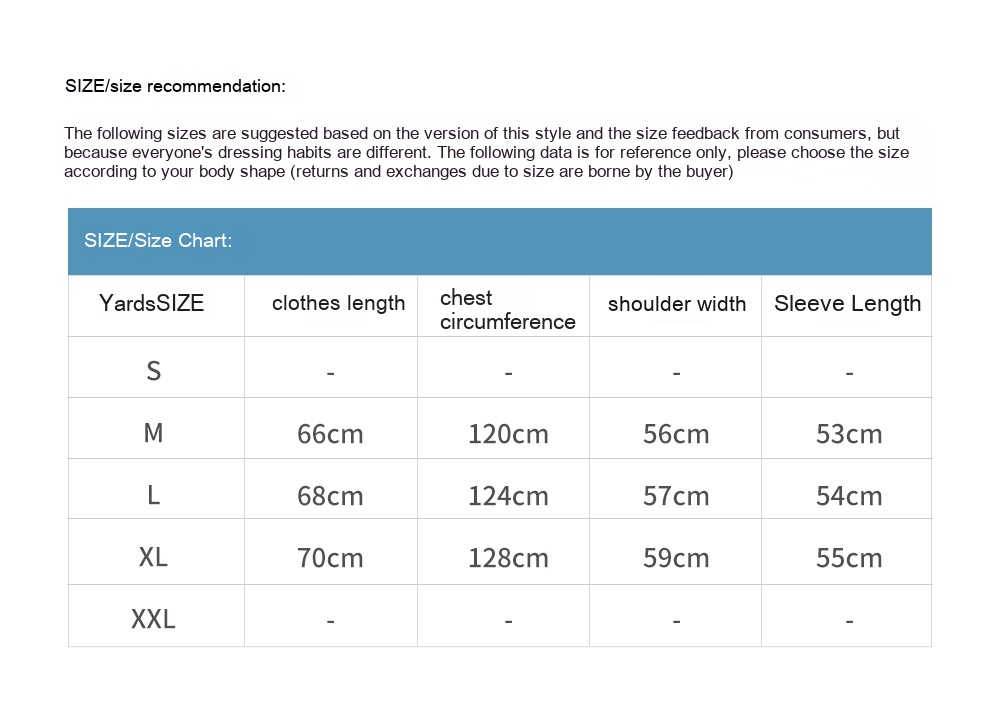Click the shoulder width column header

[676, 304]
